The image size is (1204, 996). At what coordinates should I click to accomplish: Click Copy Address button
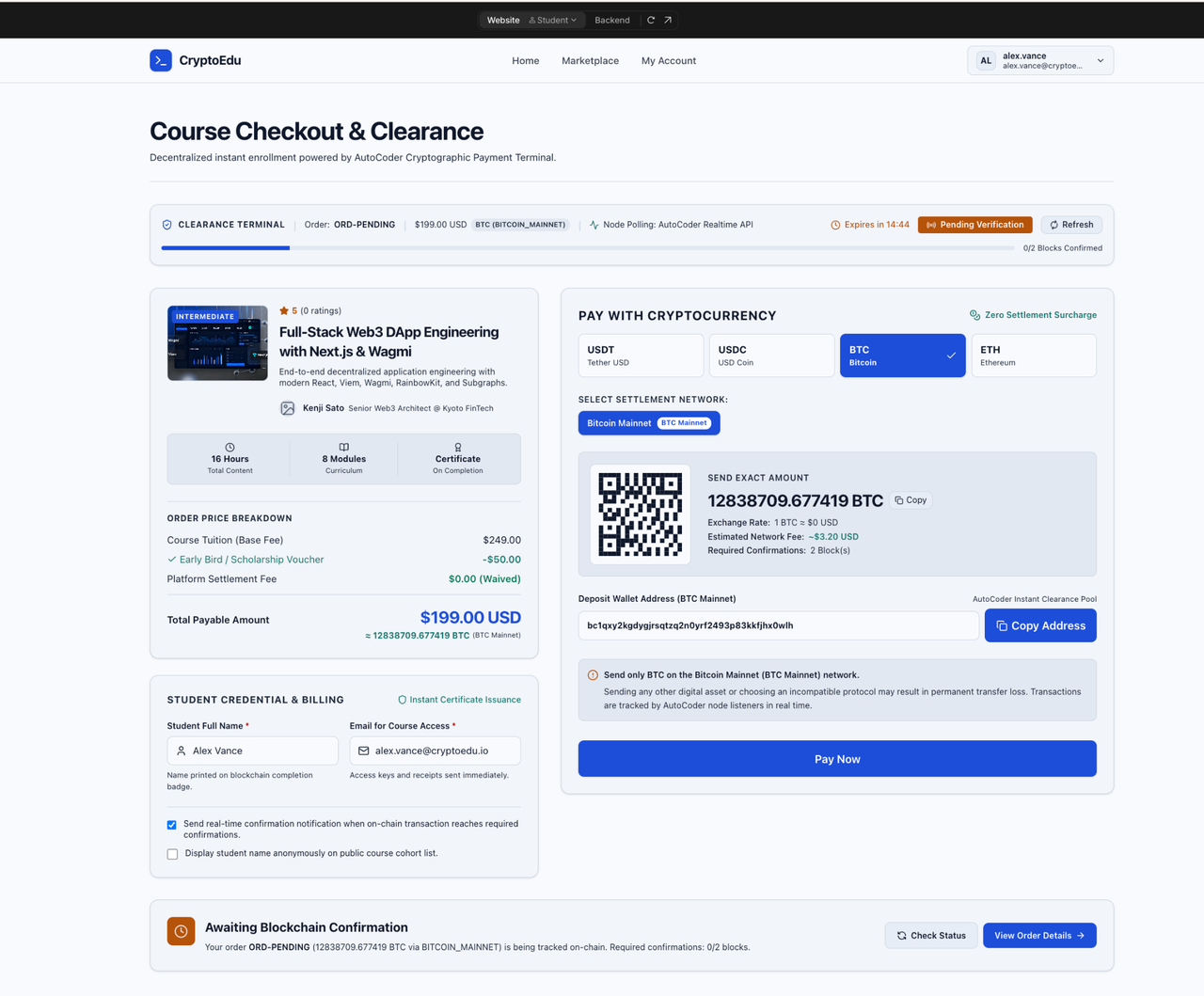point(1040,625)
